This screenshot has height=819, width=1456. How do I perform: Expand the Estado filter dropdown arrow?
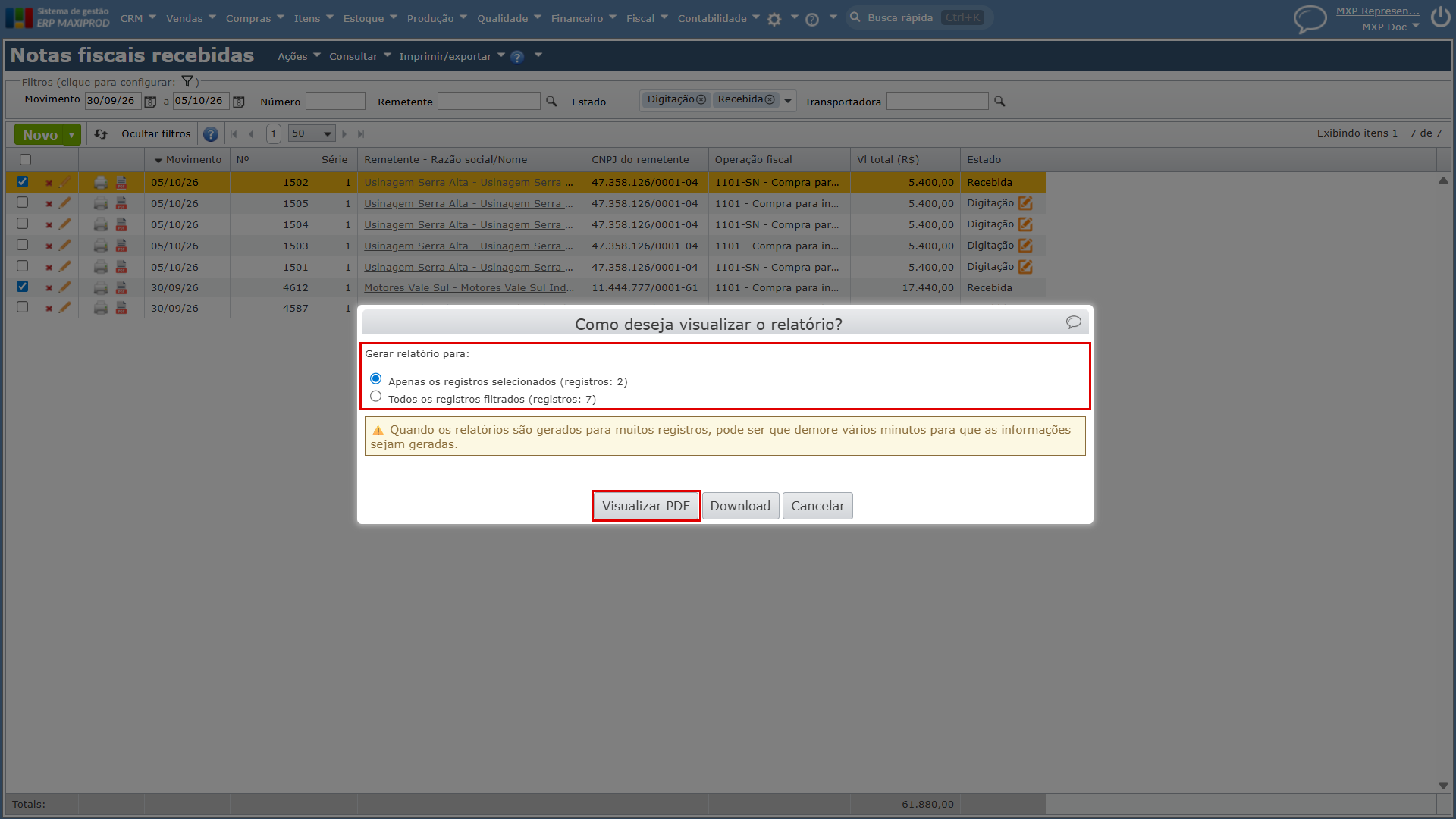coord(787,101)
